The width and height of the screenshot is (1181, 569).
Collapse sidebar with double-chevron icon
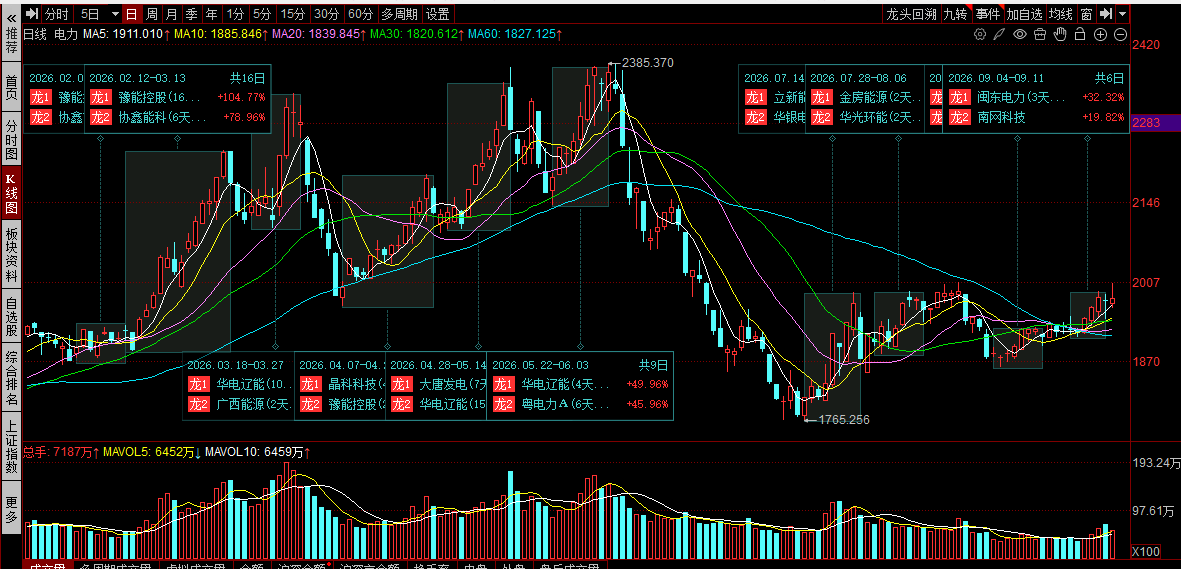(11, 14)
